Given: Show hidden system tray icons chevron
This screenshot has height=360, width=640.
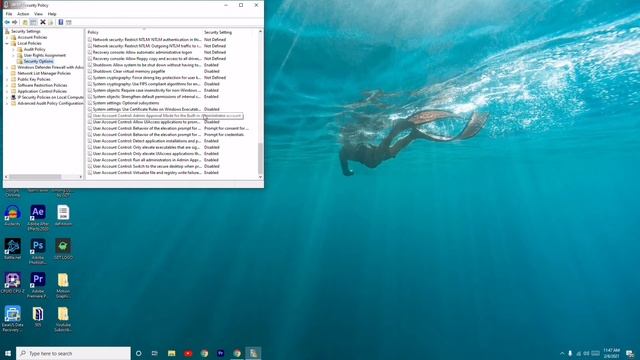Looking at the screenshot, I should tap(562, 353).
